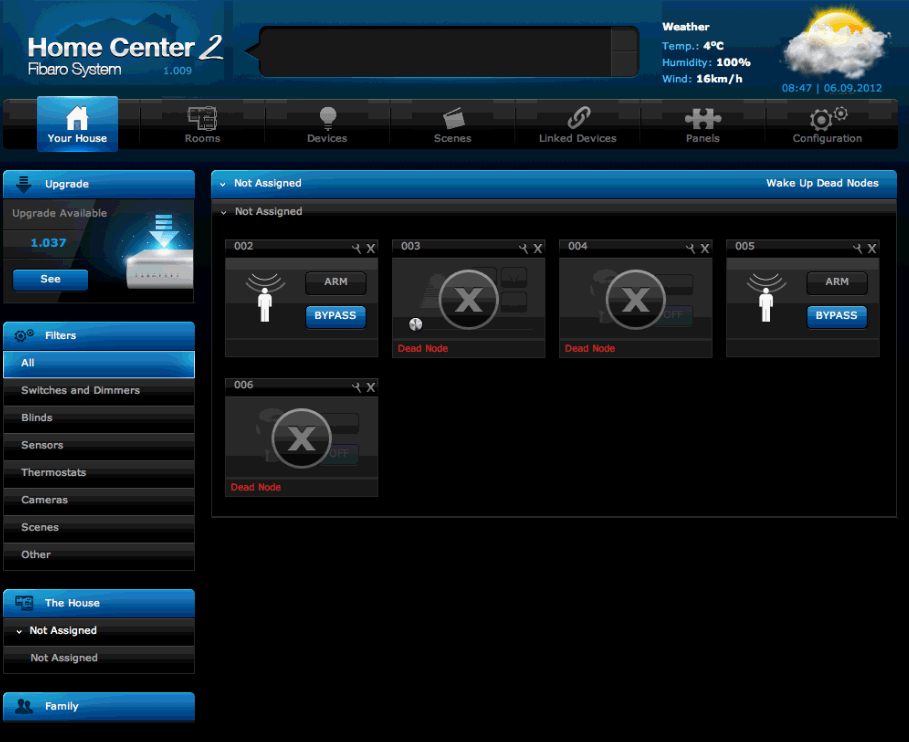Image resolution: width=909 pixels, height=742 pixels.
Task: Arm sensor 002
Action: (336, 282)
